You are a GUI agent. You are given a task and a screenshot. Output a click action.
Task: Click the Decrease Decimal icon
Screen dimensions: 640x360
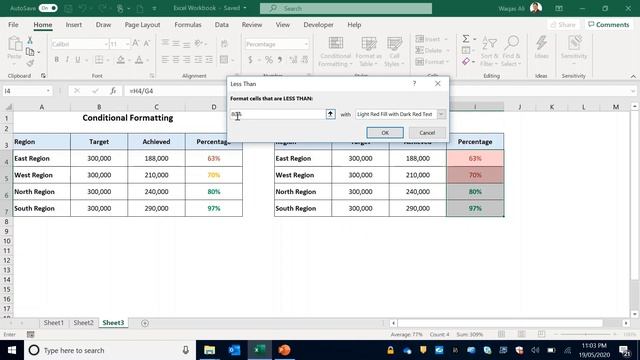point(304,60)
